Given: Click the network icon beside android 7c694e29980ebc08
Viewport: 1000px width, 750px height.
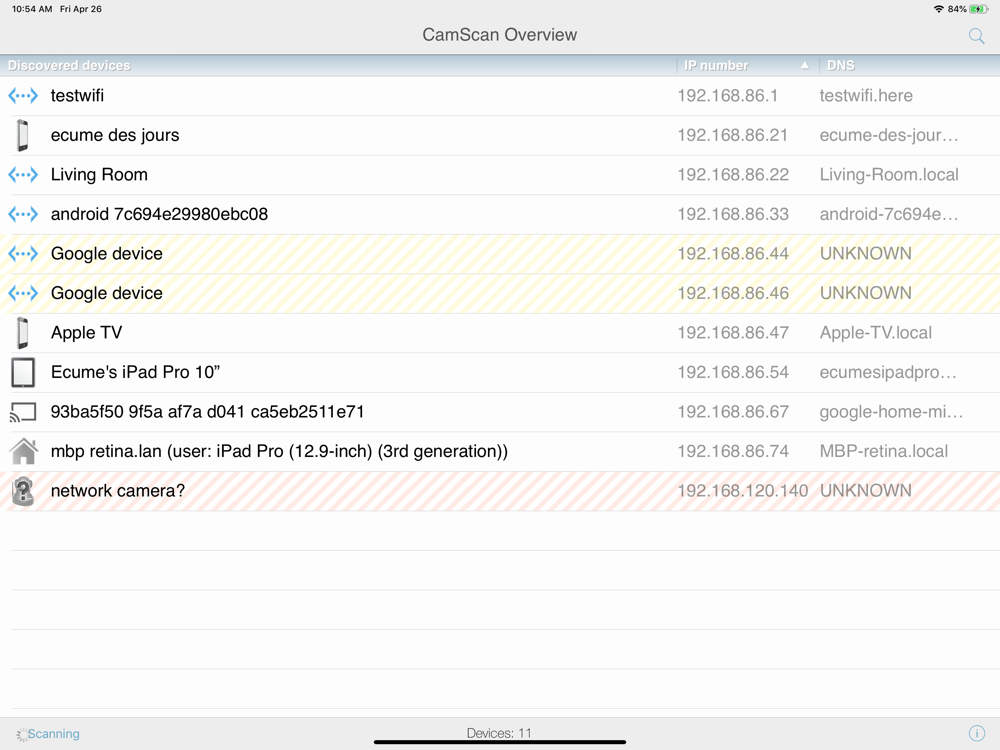Looking at the screenshot, I should click(23, 214).
